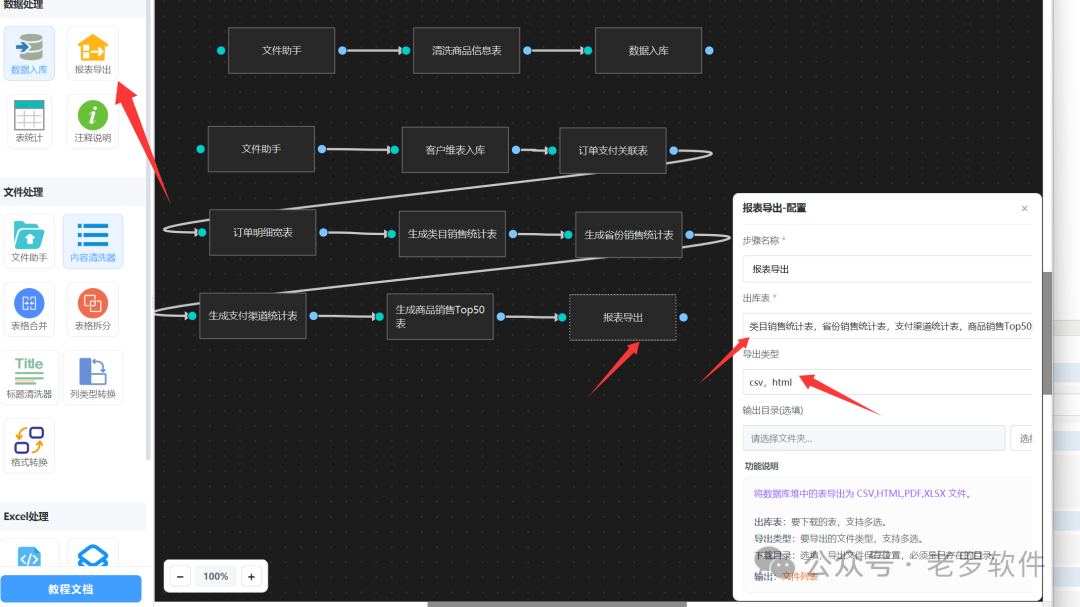This screenshot has height=607, width=1080.
Task: Click the 步骤名称 input field
Action: coord(888,269)
